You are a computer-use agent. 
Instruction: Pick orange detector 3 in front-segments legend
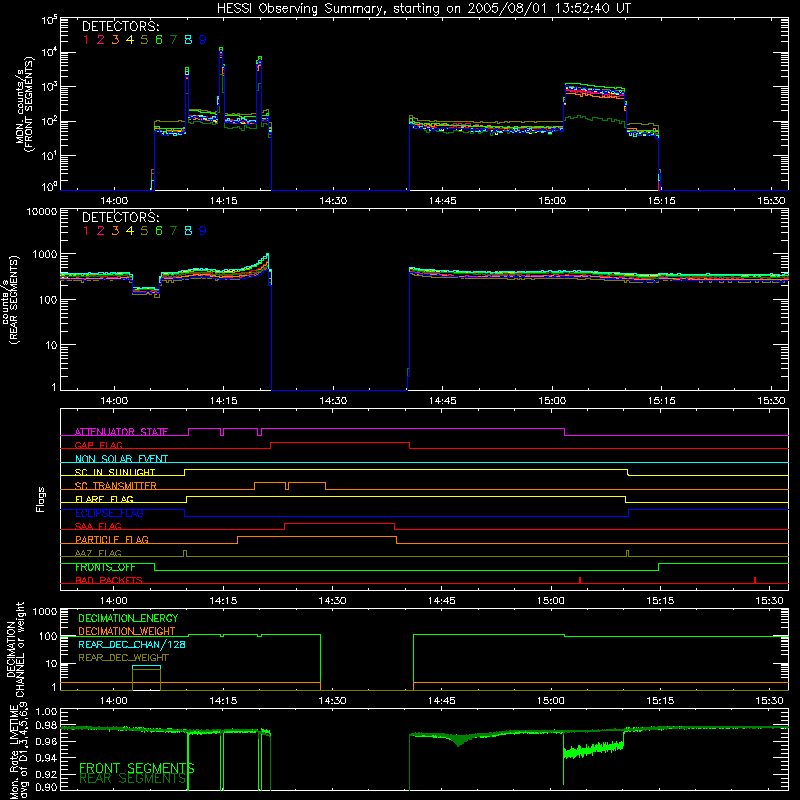coord(115,40)
